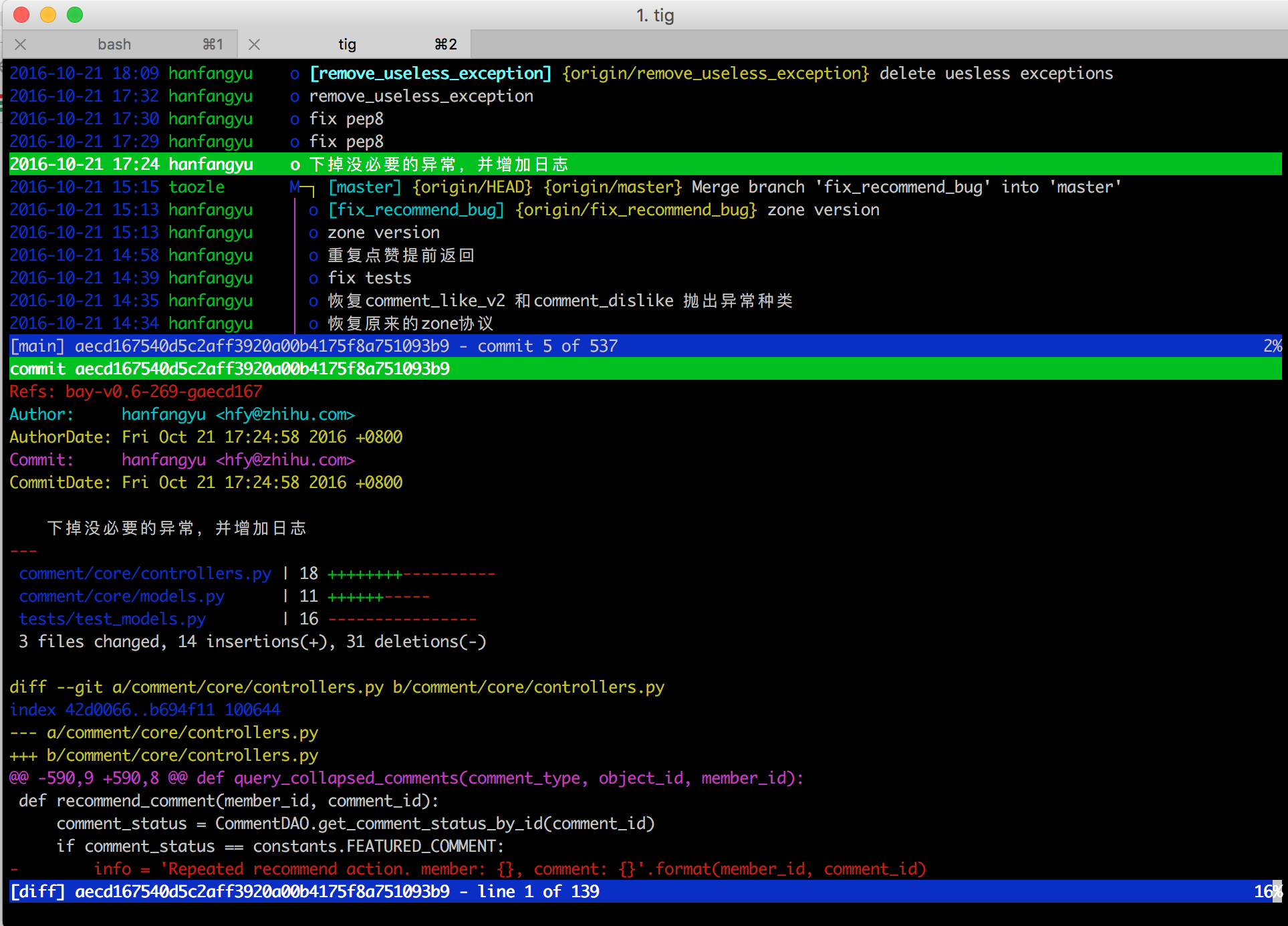Click the [main] view status bar
Screen dimensions: 1288x926
click(642, 346)
